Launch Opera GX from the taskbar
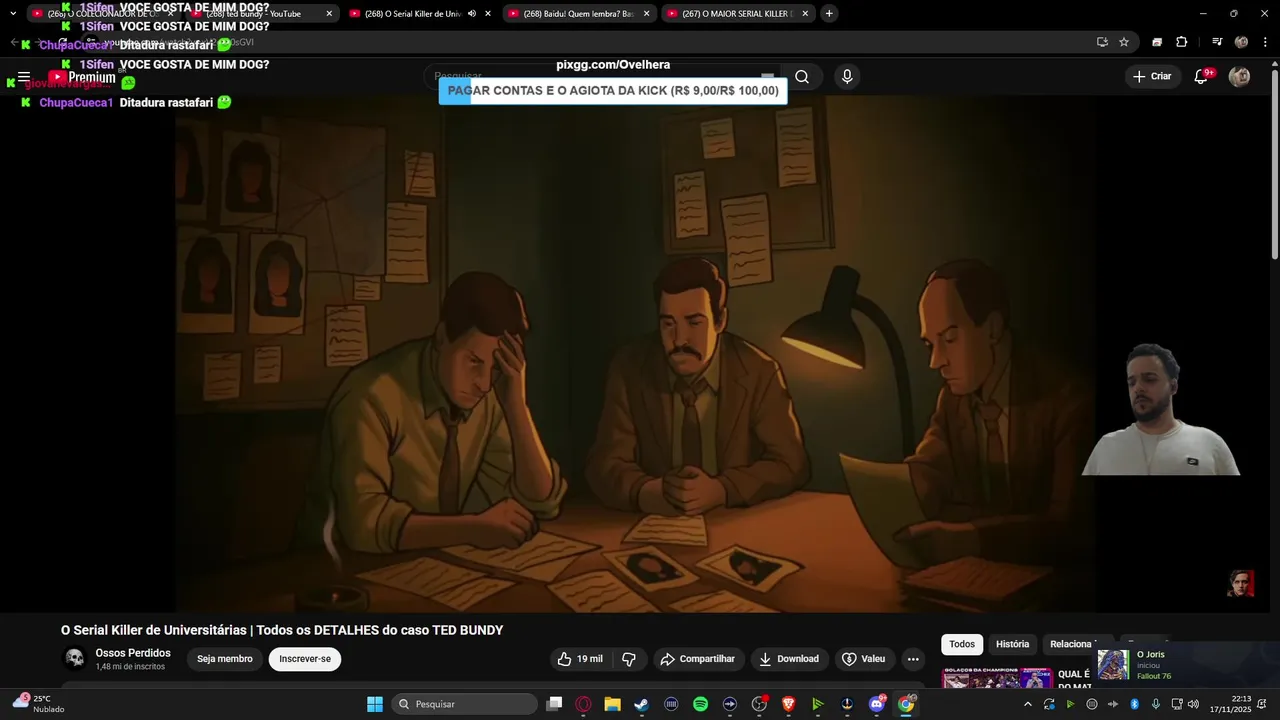 pos(583,704)
